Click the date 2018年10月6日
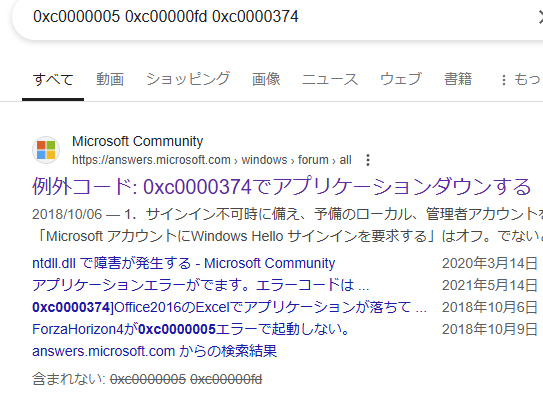 [490, 307]
